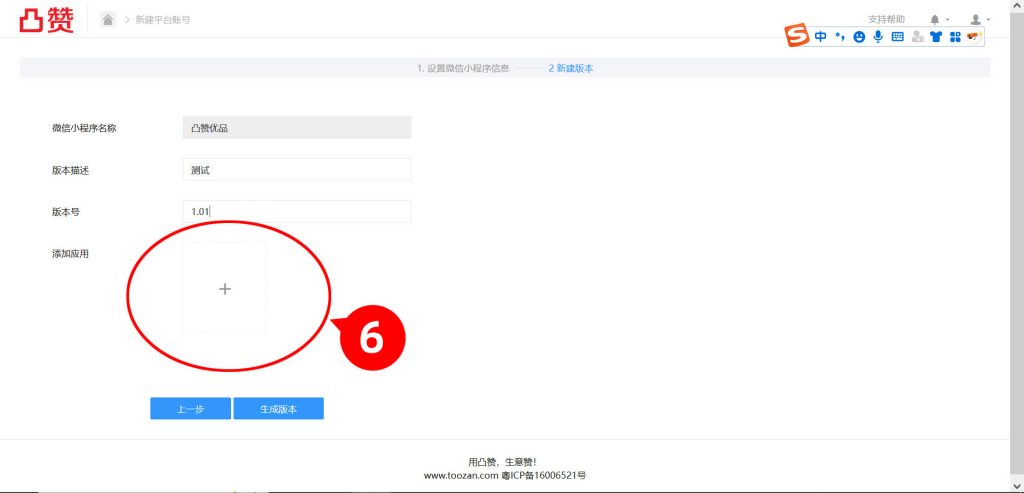Click the mascot icon at Sogou bar end

click(974, 36)
